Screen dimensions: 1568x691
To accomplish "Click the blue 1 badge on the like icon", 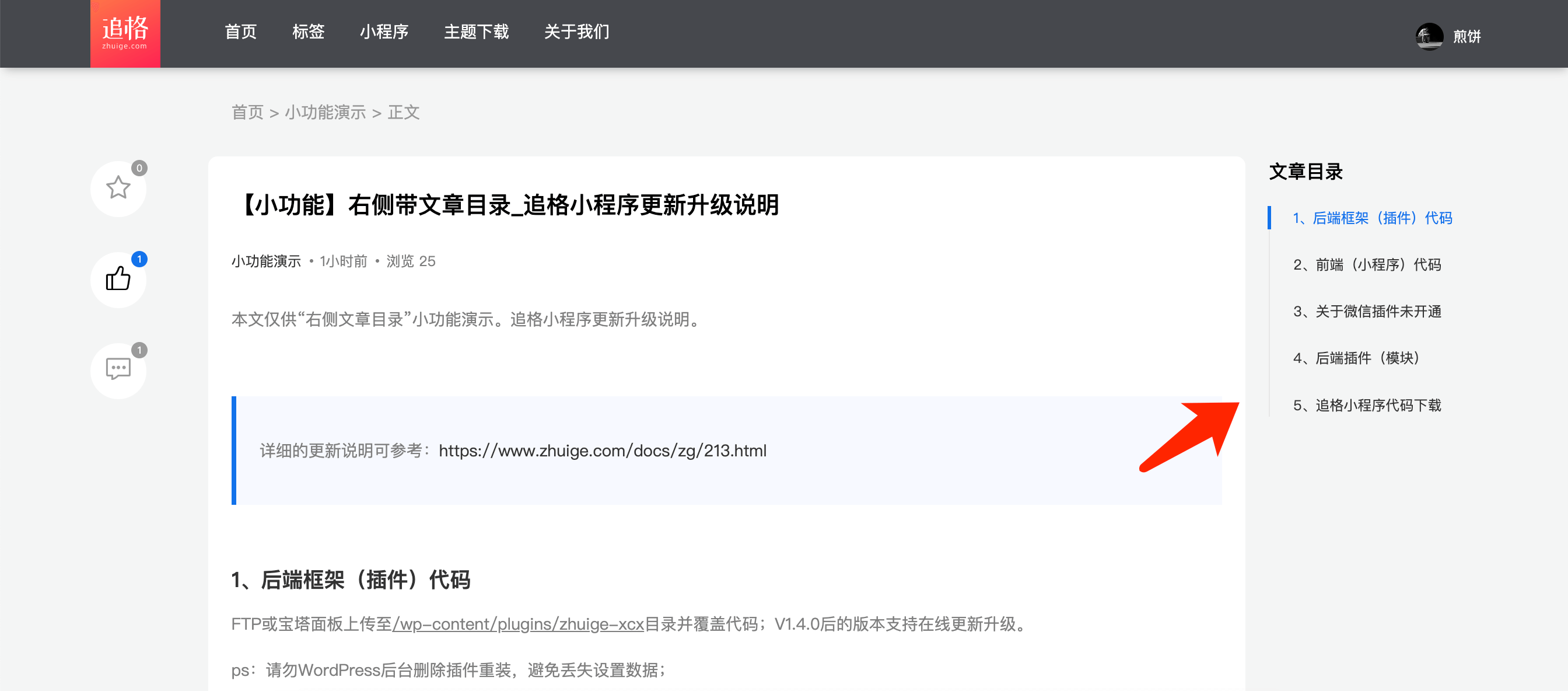I will tap(139, 259).
